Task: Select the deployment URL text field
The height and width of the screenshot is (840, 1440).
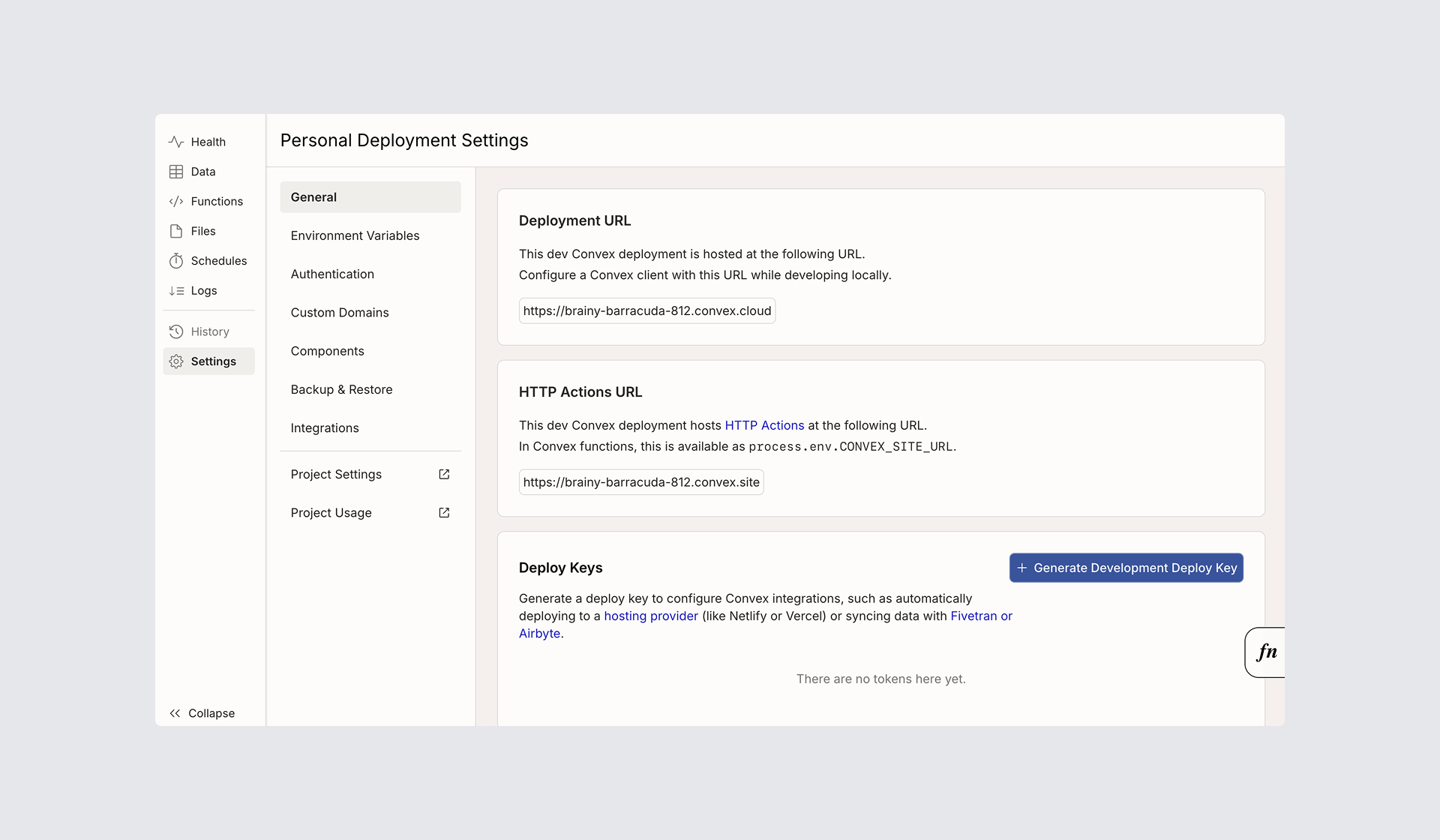Action: point(646,310)
